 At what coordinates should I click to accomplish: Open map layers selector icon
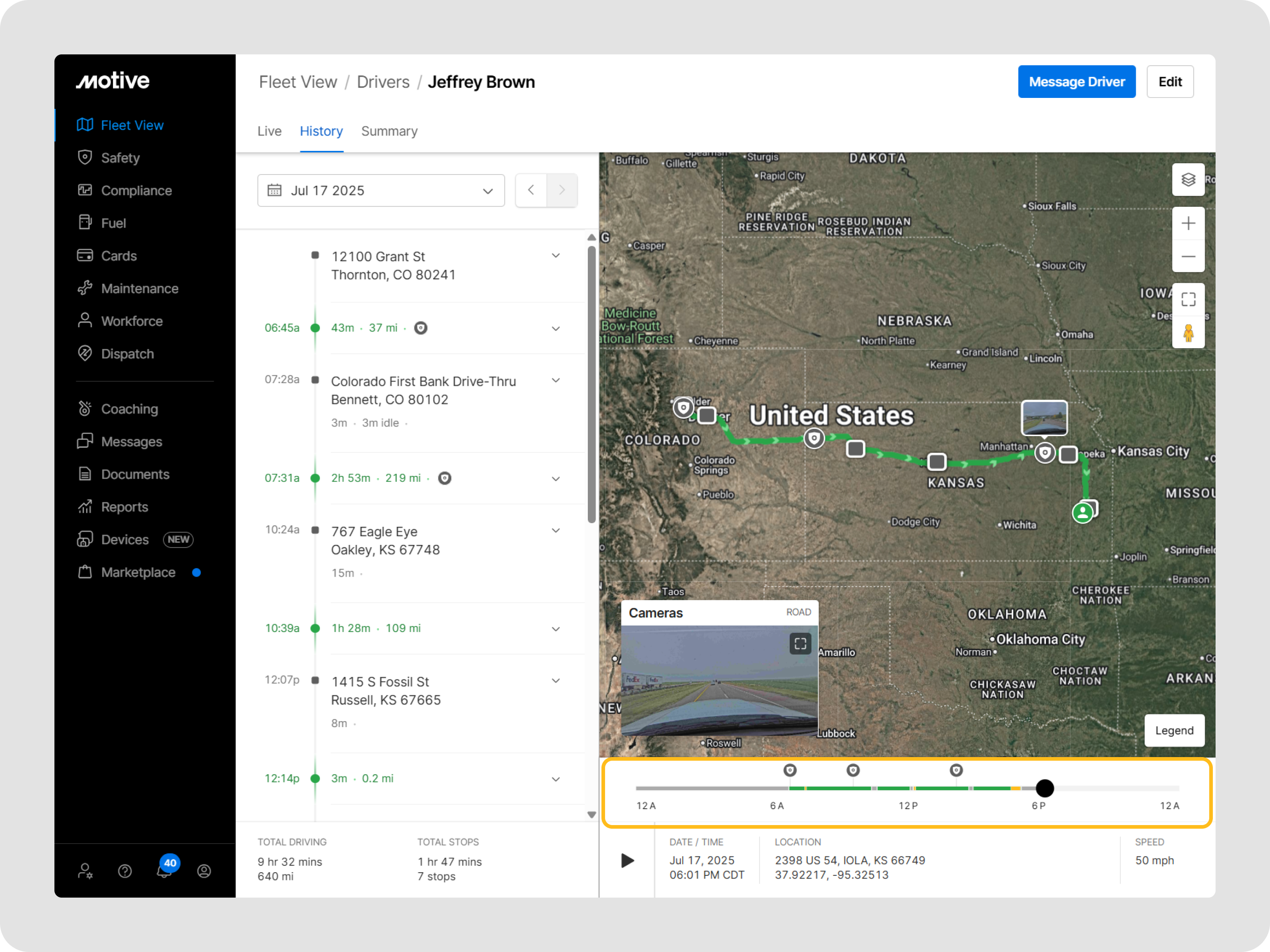coord(1188,180)
